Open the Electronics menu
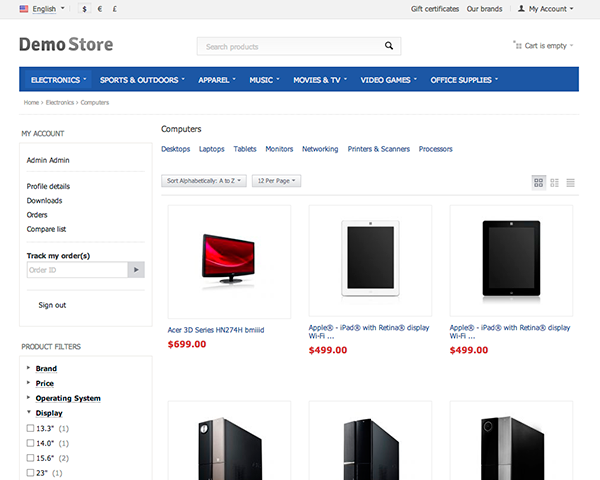Viewport: 600px width, 480px height. (58, 80)
